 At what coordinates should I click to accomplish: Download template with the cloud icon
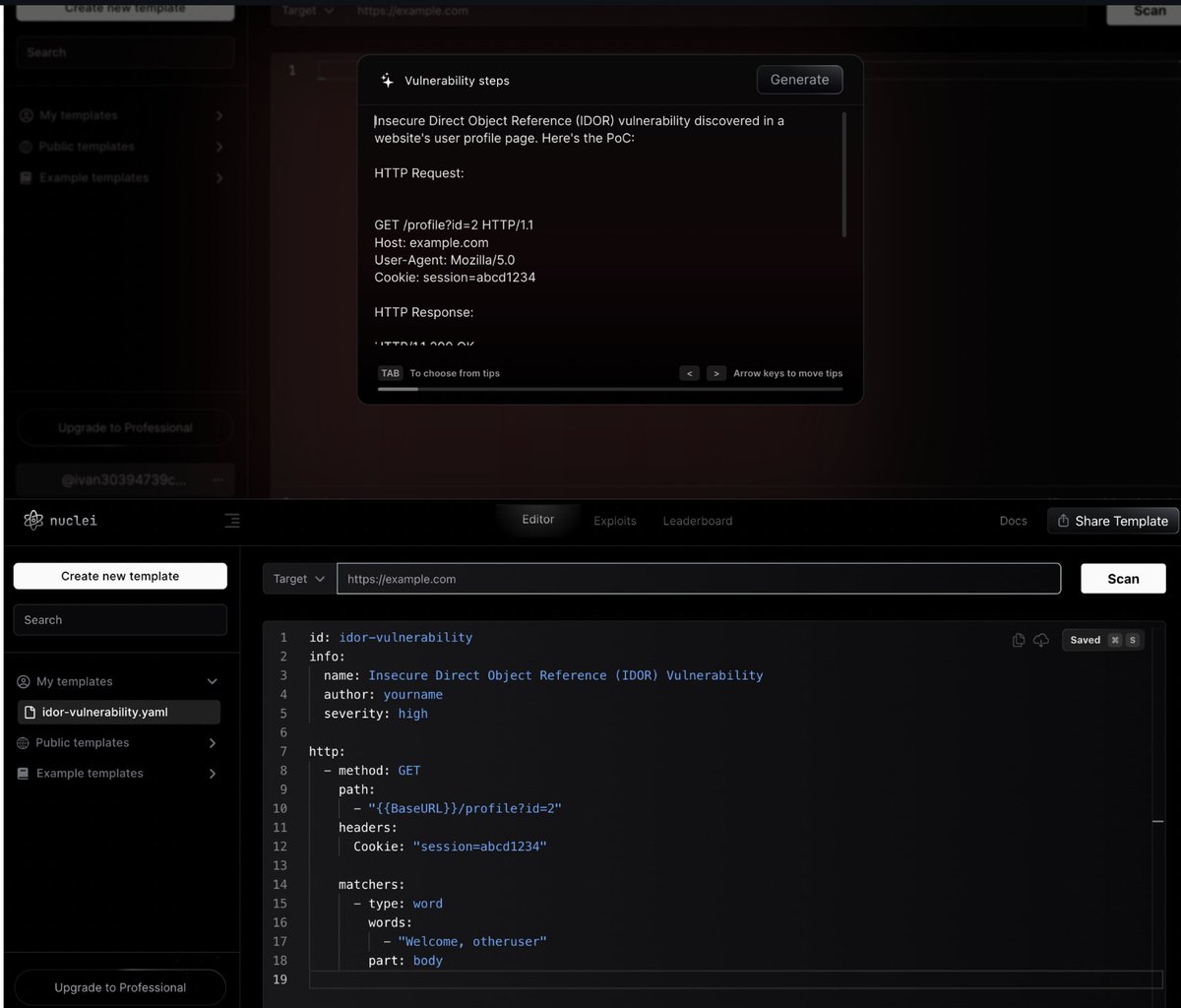pyautogui.click(x=1041, y=640)
